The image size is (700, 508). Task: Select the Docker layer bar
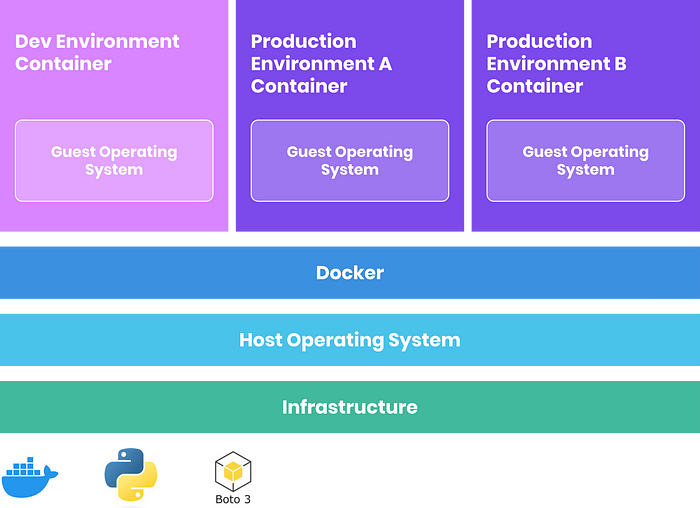pos(350,273)
